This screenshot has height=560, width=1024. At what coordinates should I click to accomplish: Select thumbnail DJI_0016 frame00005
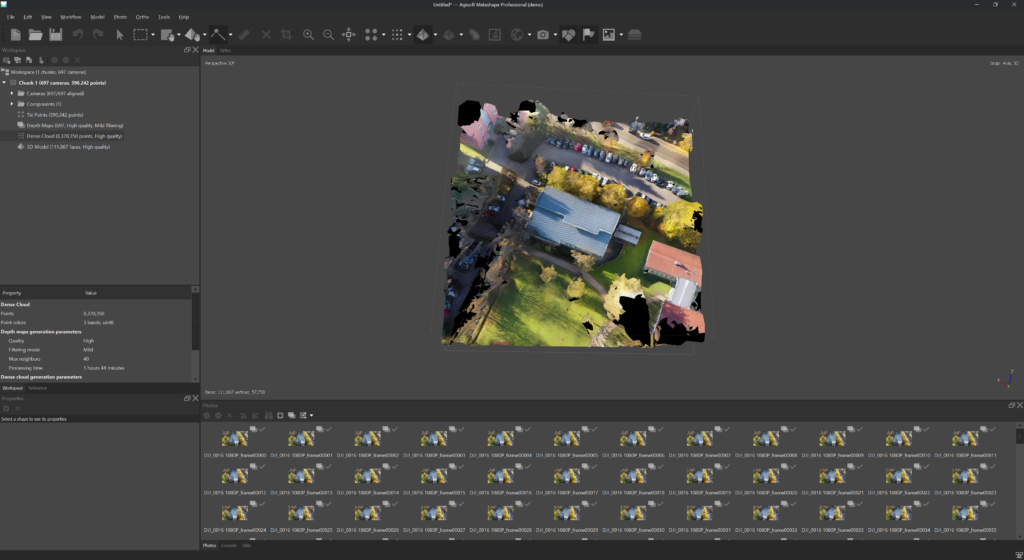pyautogui.click(x=567, y=441)
